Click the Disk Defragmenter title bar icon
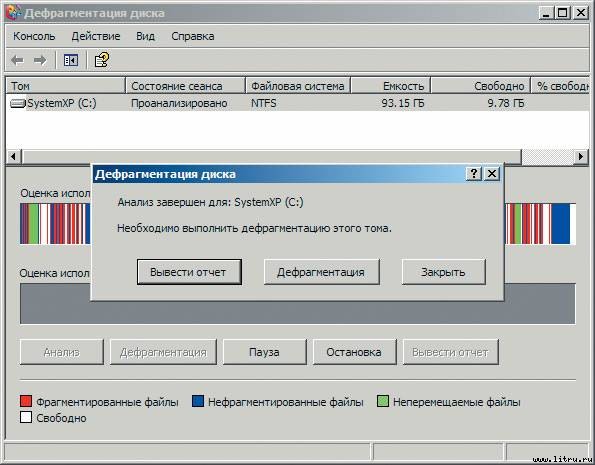 (x=13, y=13)
